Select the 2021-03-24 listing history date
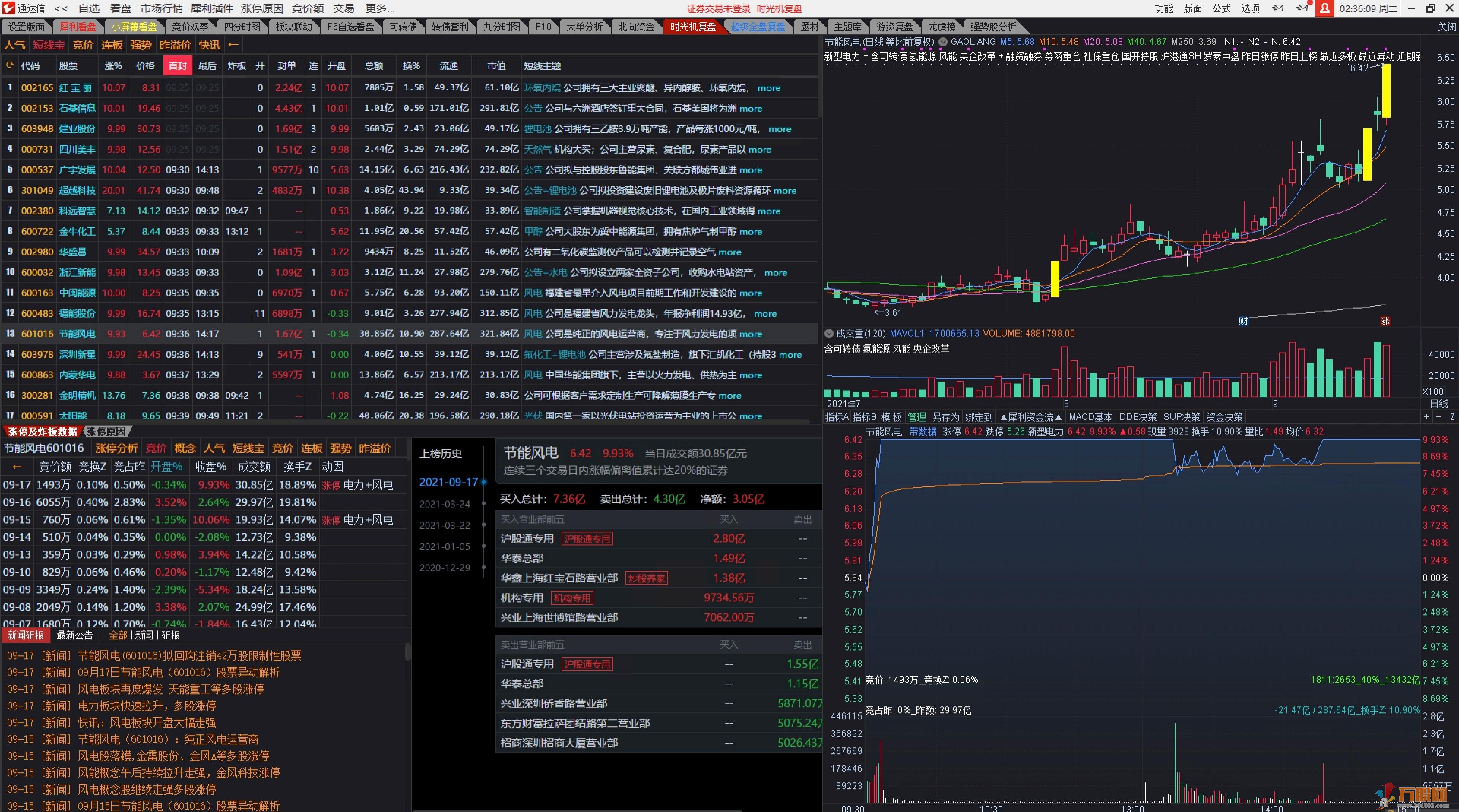The width and height of the screenshot is (1459, 812). coord(445,504)
